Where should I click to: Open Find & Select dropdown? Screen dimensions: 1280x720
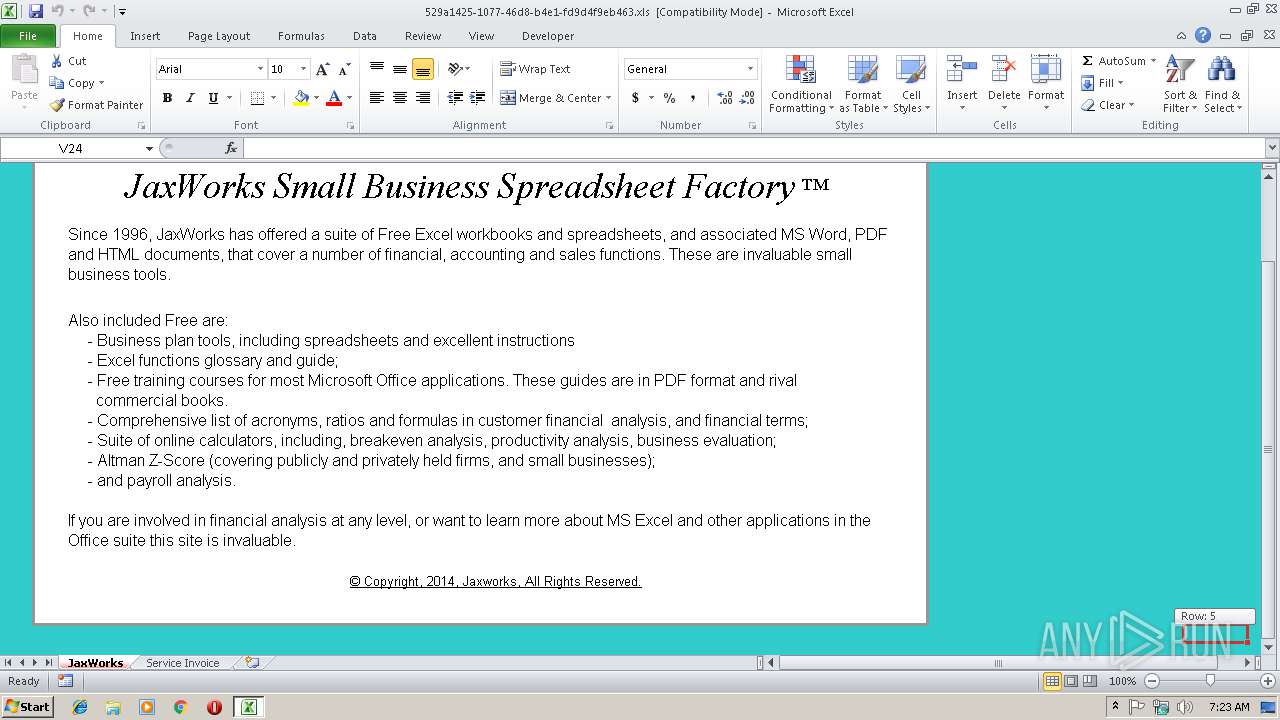click(1222, 84)
